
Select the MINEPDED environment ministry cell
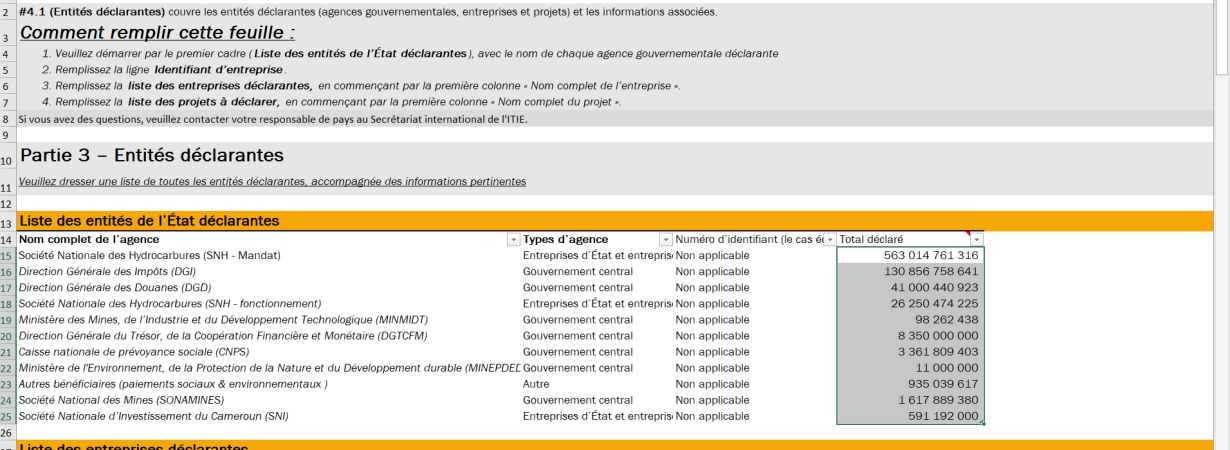pos(269,368)
